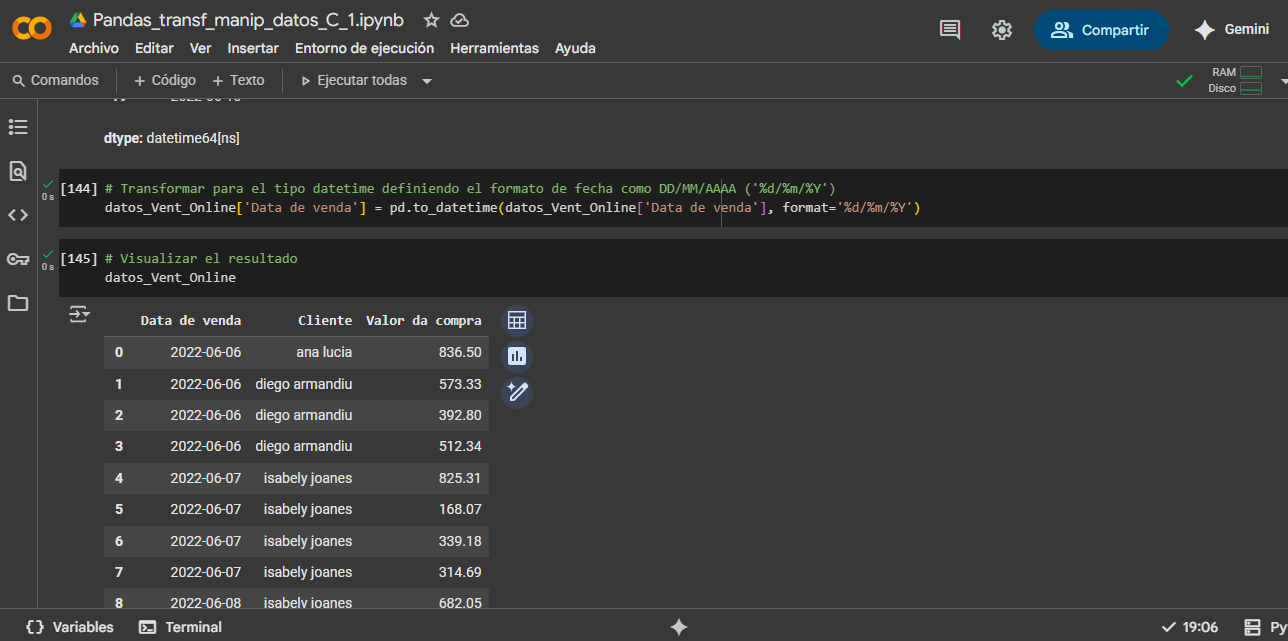Generate code with dataframe magic-wand icon
Screen dimensions: 1288x641
tap(517, 392)
